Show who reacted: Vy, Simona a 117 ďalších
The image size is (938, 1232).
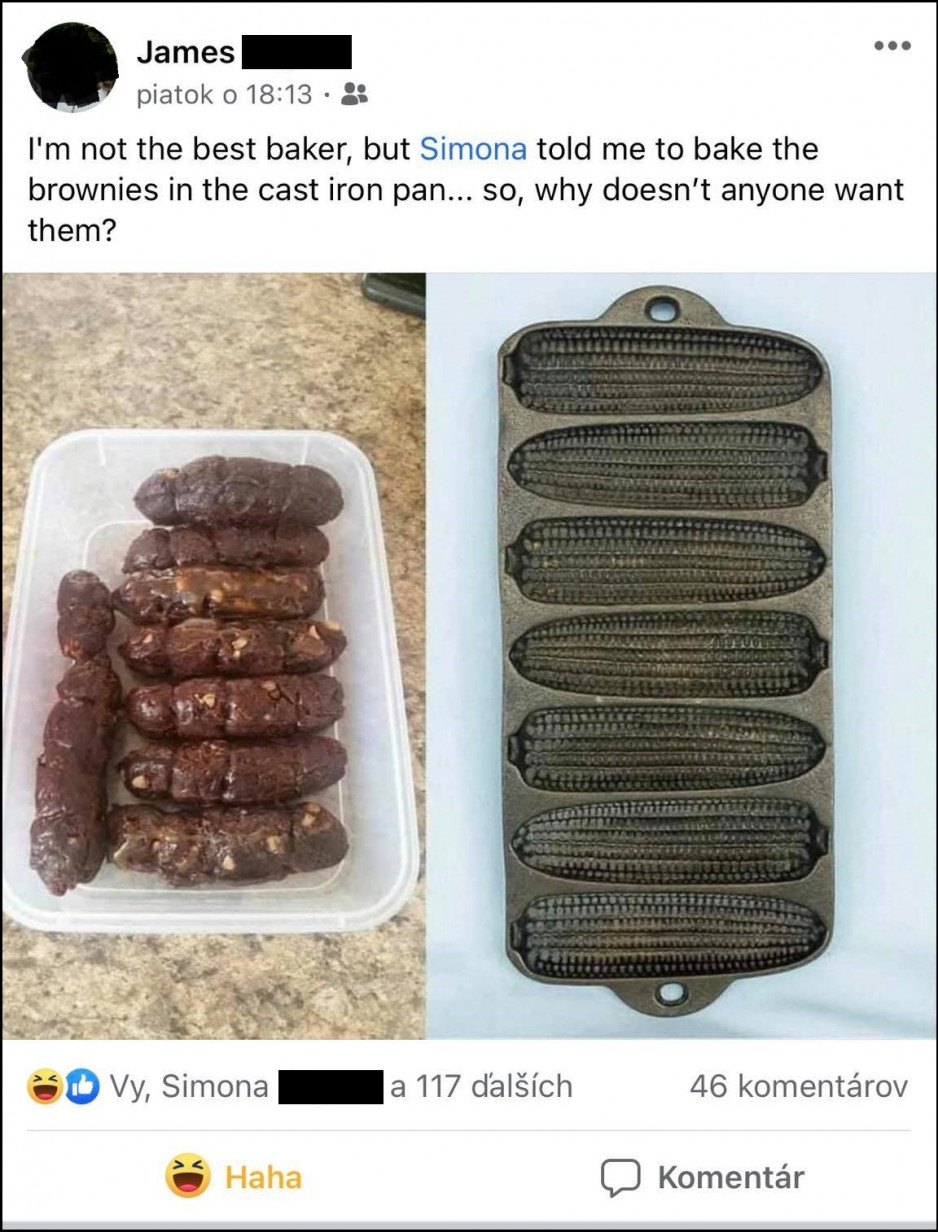tap(342, 1086)
